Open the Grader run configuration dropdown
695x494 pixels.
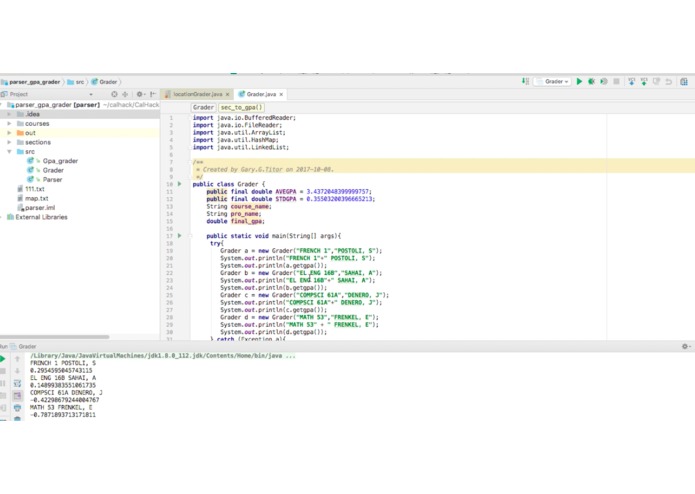tap(552, 82)
